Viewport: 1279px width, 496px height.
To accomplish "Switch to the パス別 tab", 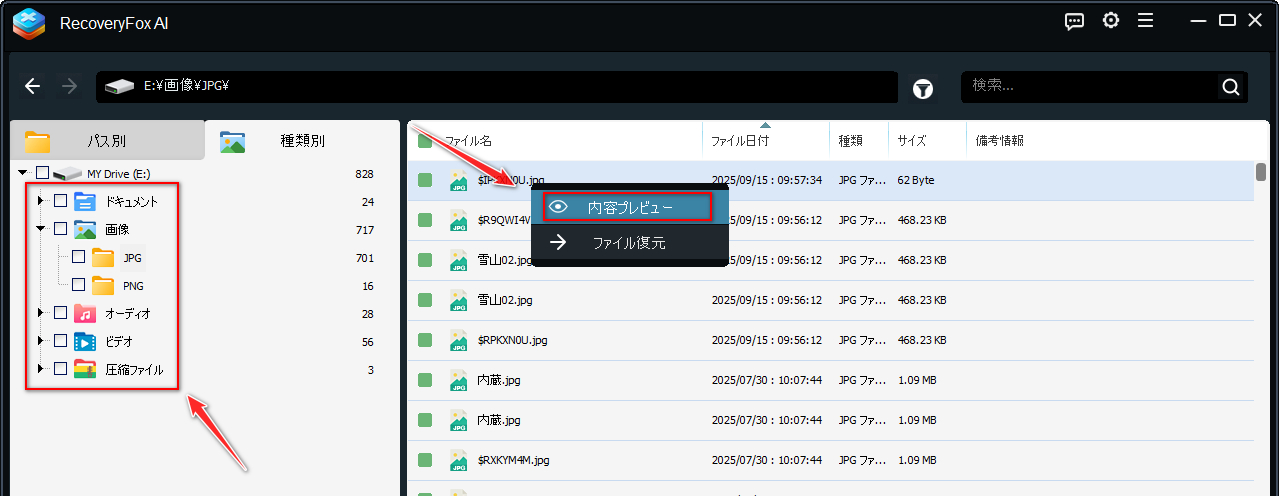I will 106,141.
